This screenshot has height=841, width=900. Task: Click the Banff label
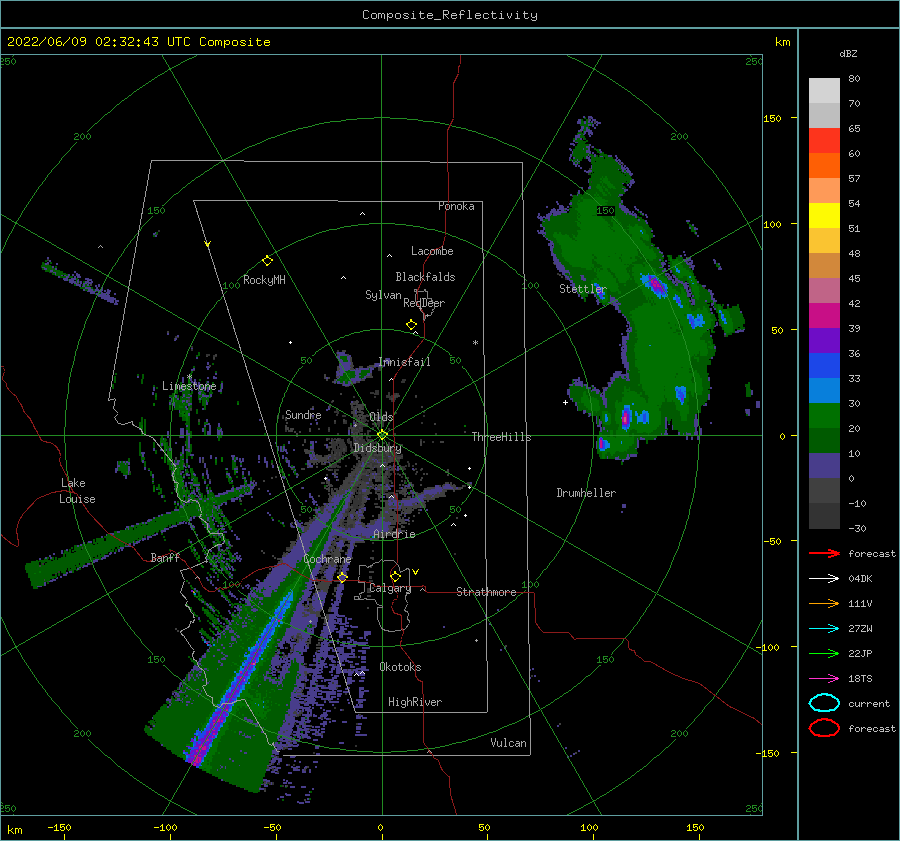click(x=165, y=557)
